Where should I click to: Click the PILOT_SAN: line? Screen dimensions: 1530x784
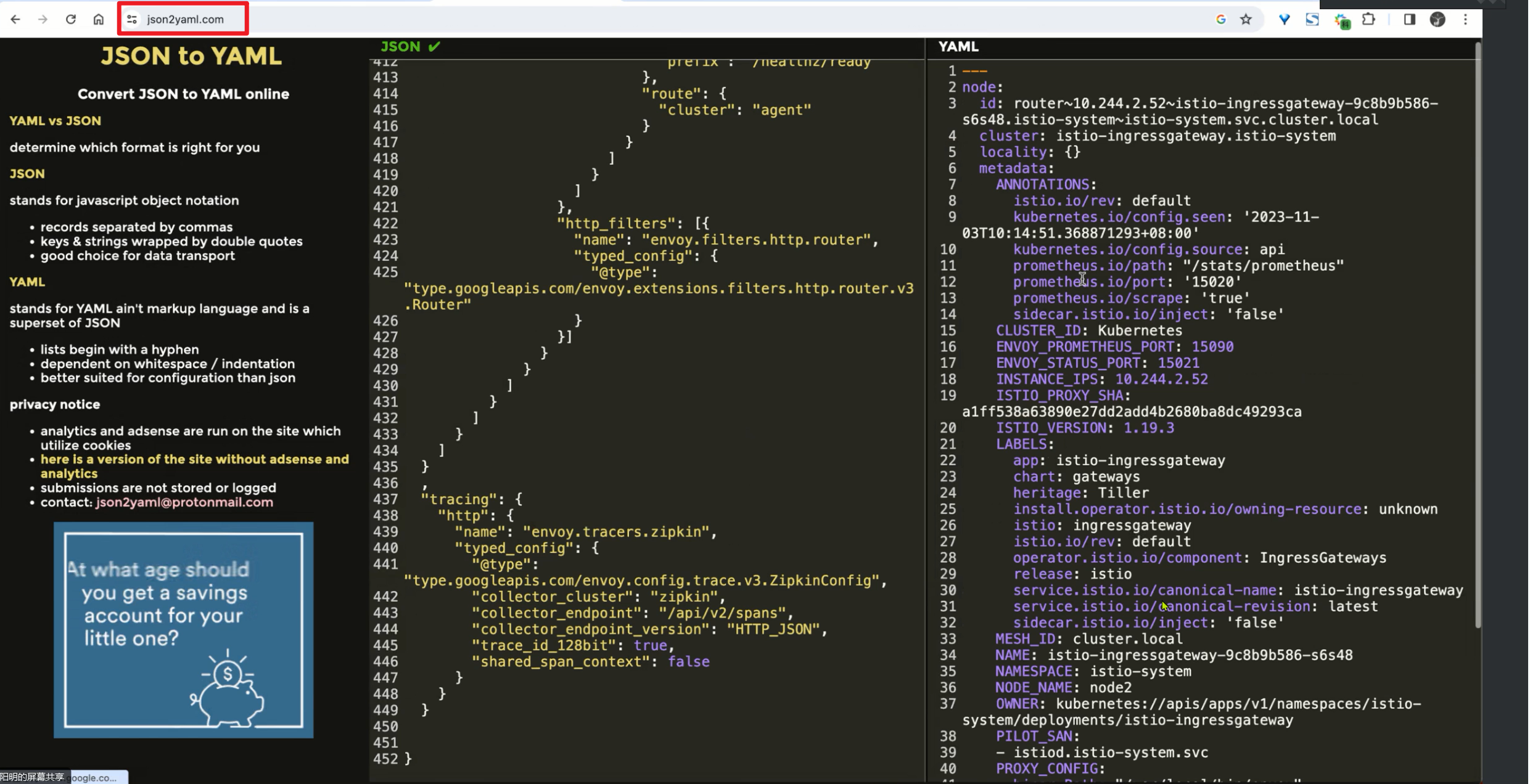coord(1038,736)
